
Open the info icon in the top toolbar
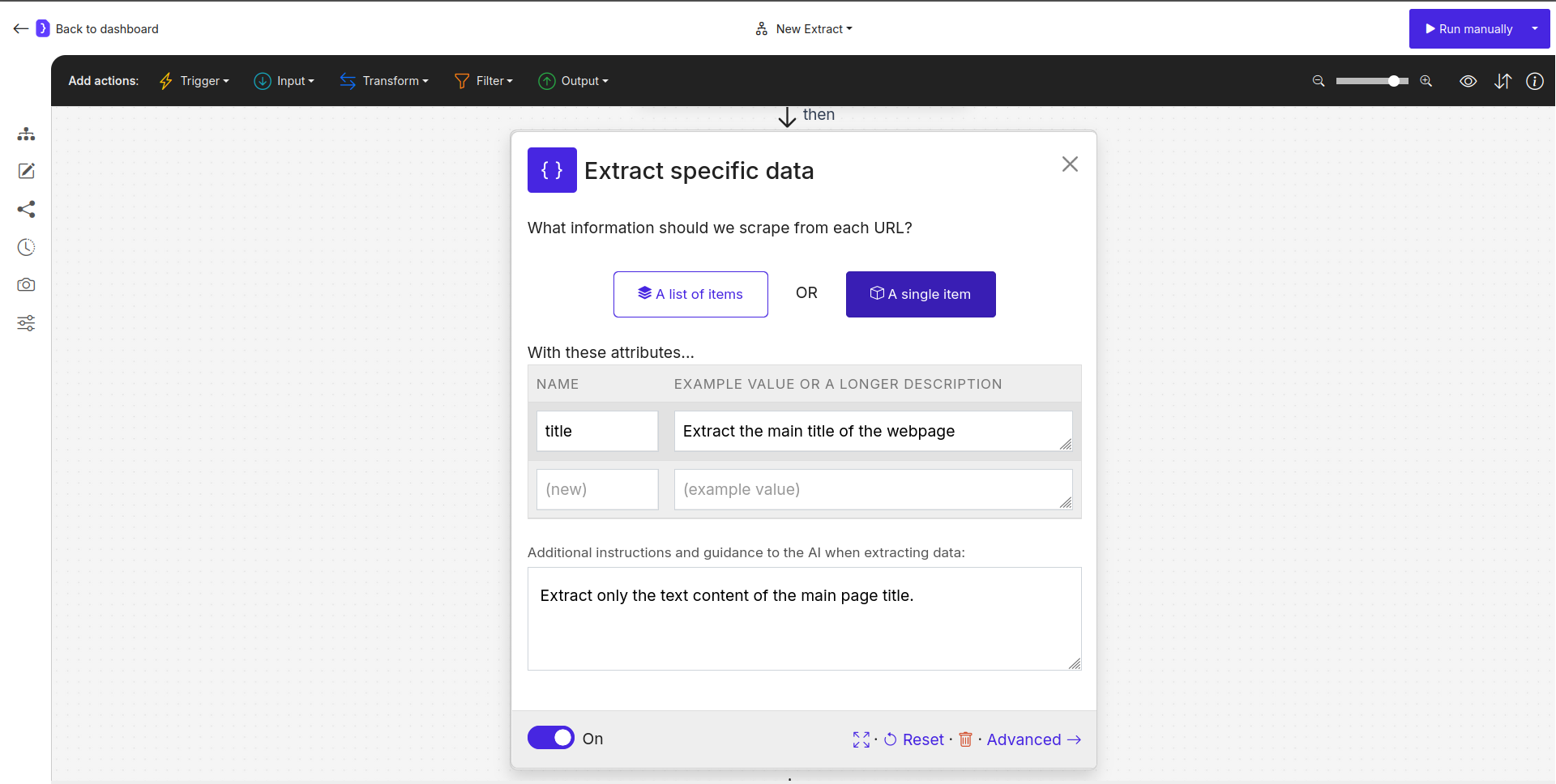click(1536, 81)
